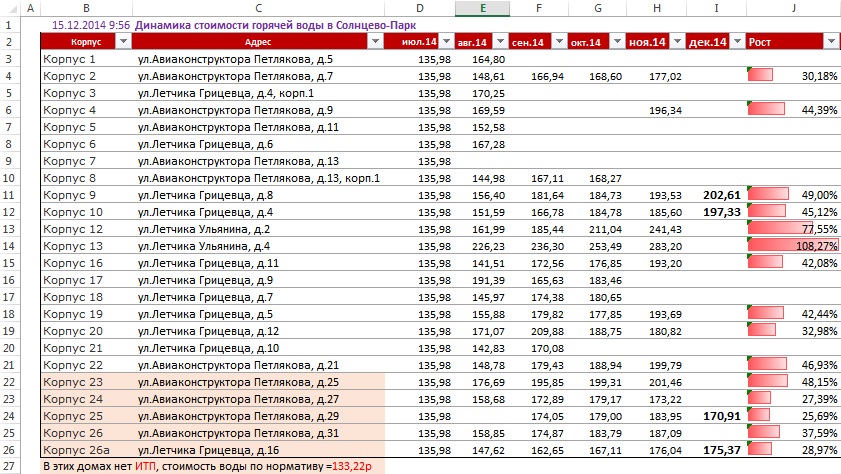Select the cell with value 201,46
This screenshot has height=474, width=841.
(656, 382)
